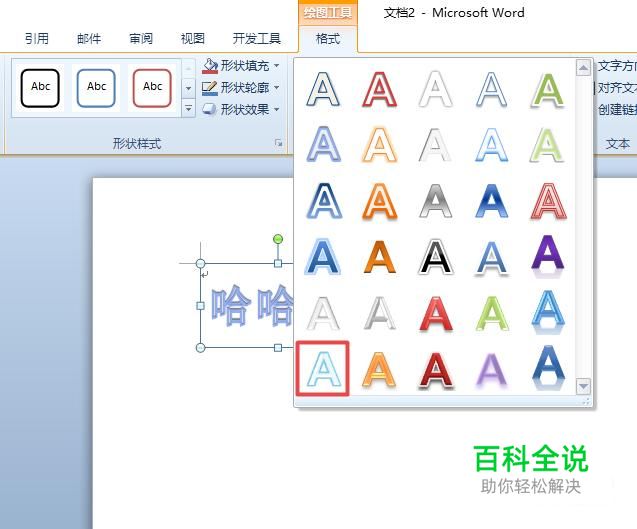
Task: Choose silver gradient WordArt in third row
Action: (435, 200)
